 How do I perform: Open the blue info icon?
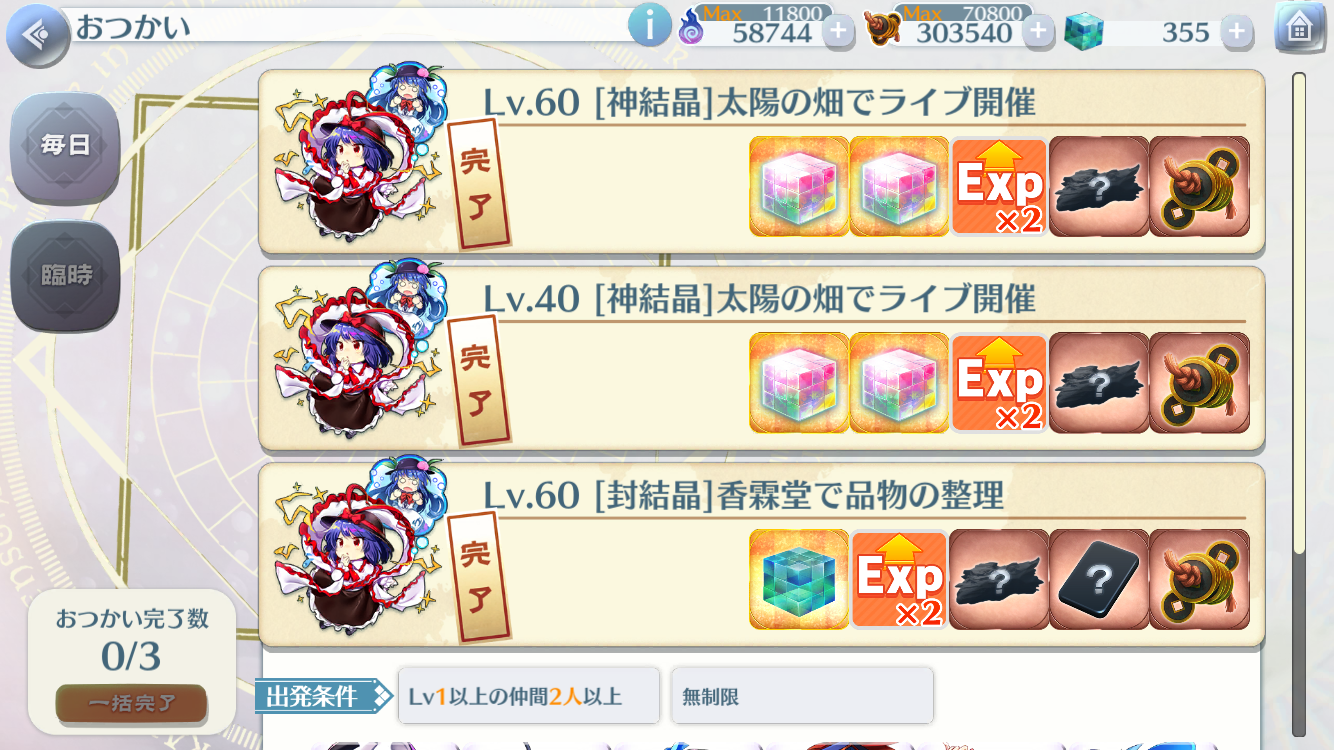(650, 25)
